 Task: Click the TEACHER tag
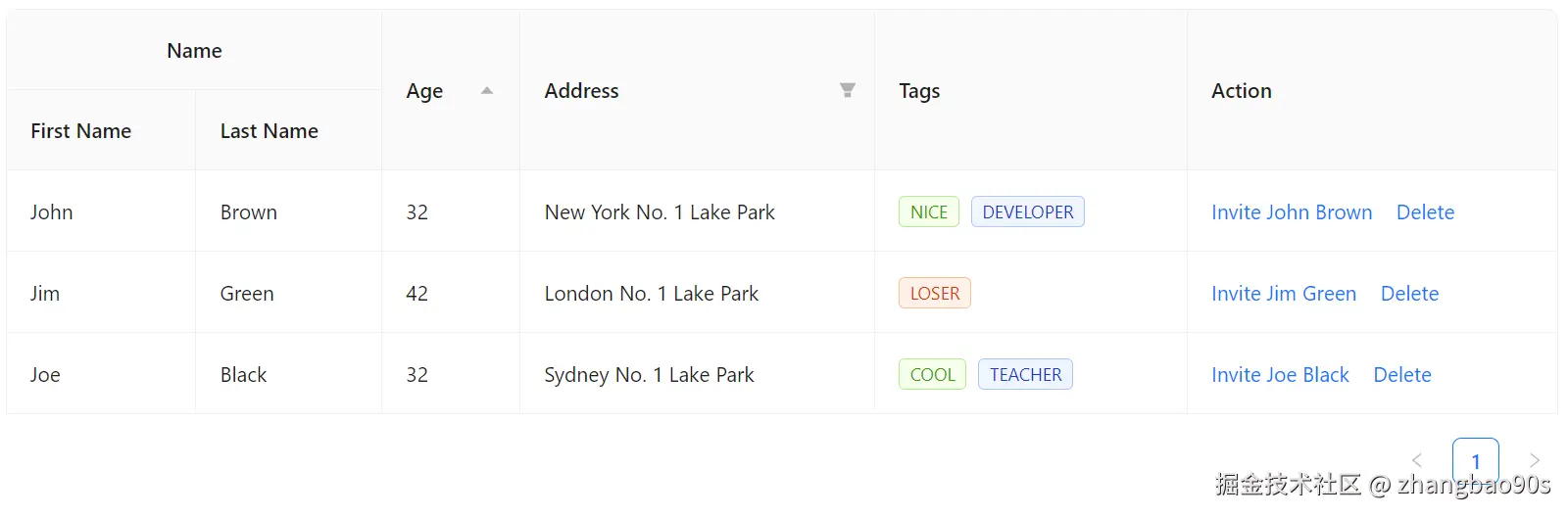(1025, 375)
